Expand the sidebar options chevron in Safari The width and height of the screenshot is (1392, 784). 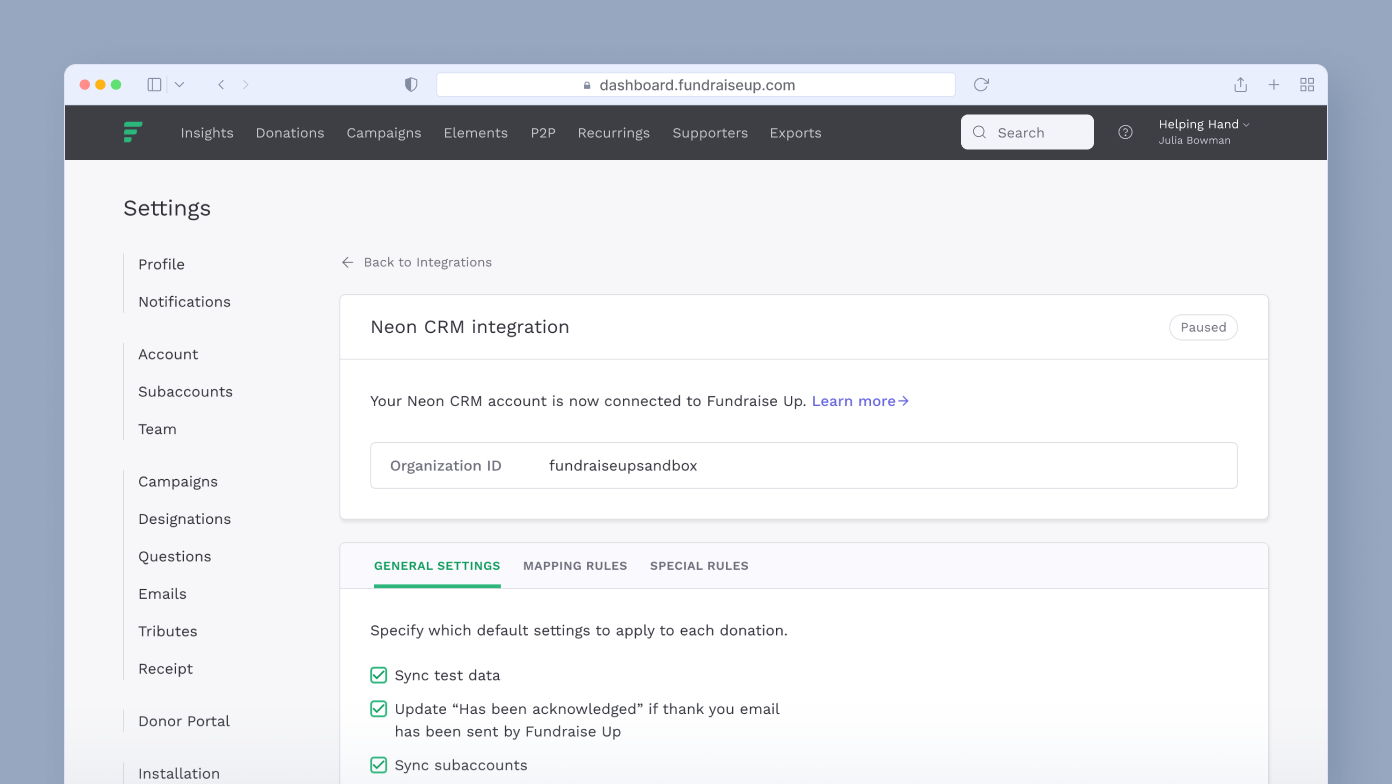click(179, 85)
